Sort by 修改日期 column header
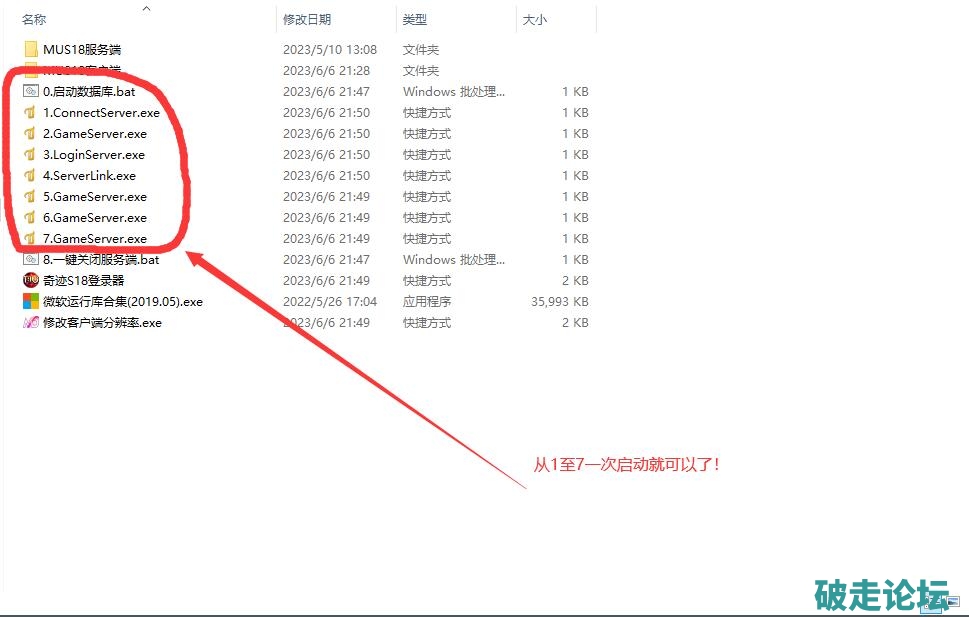 pos(307,19)
